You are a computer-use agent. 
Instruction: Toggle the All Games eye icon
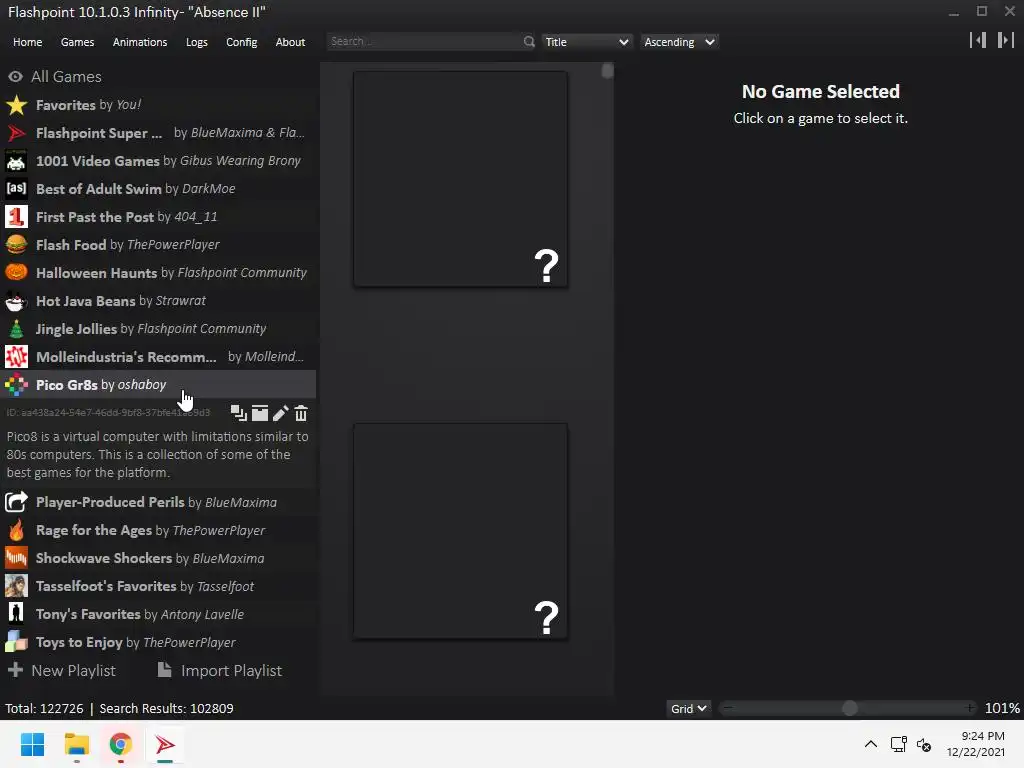pyautogui.click(x=16, y=77)
